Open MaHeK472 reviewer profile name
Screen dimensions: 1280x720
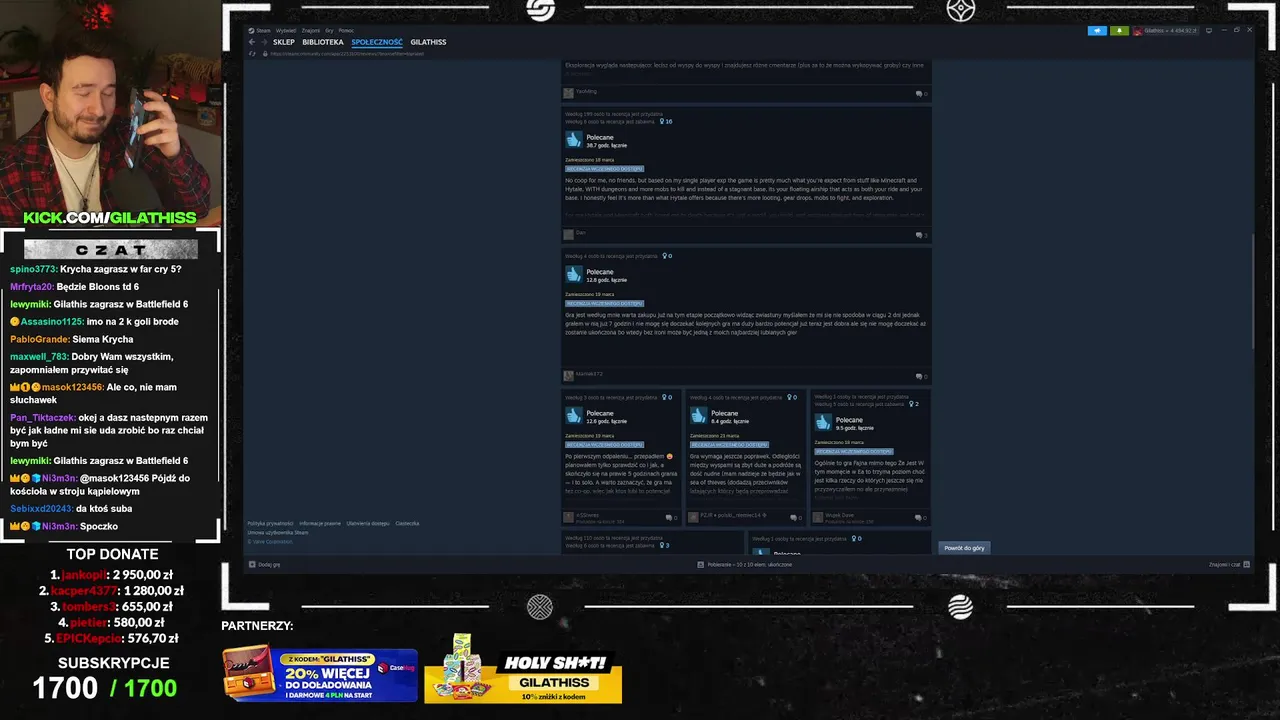coord(589,375)
